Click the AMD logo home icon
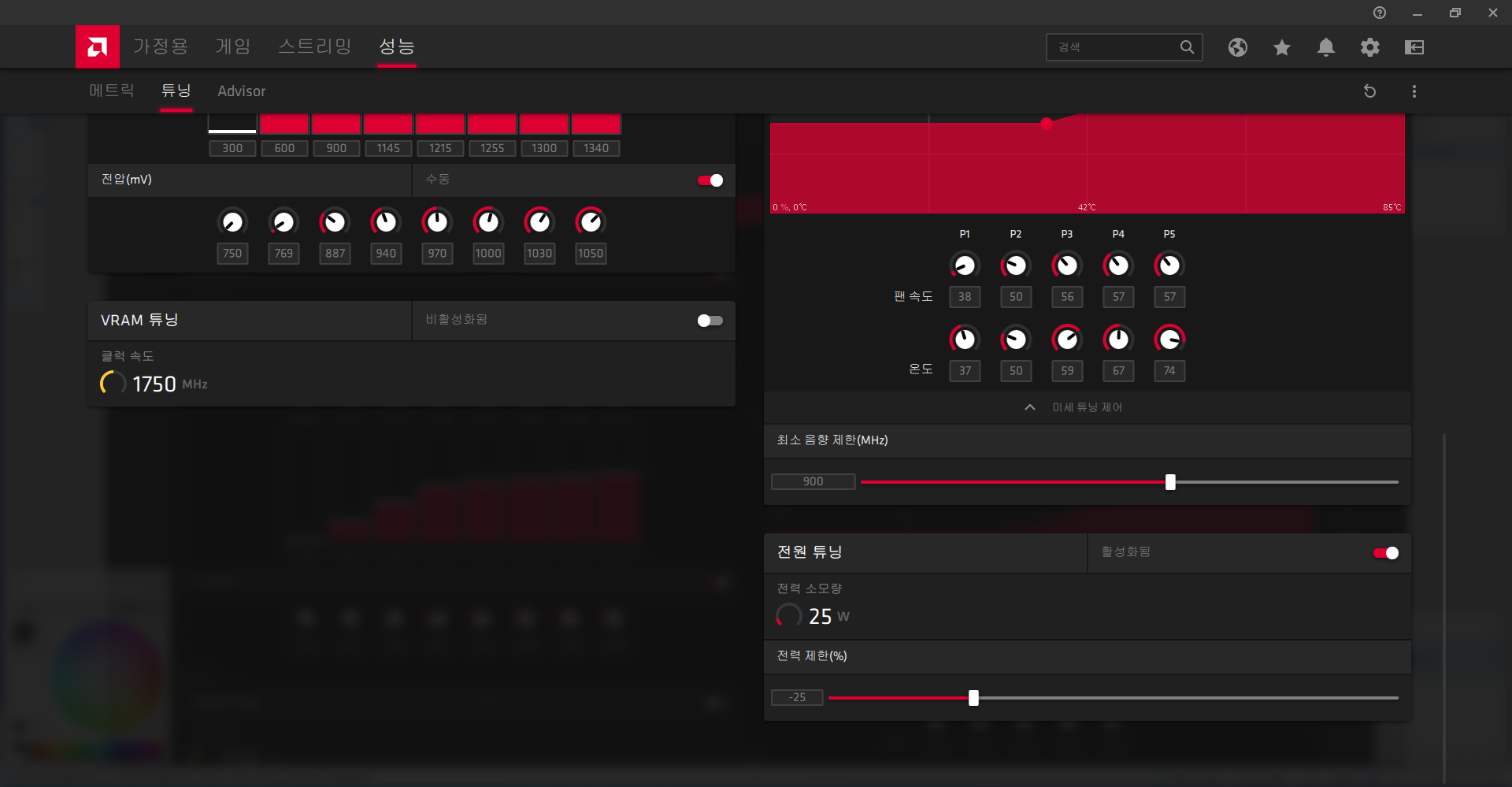This screenshot has height=787, width=1512. point(98,46)
